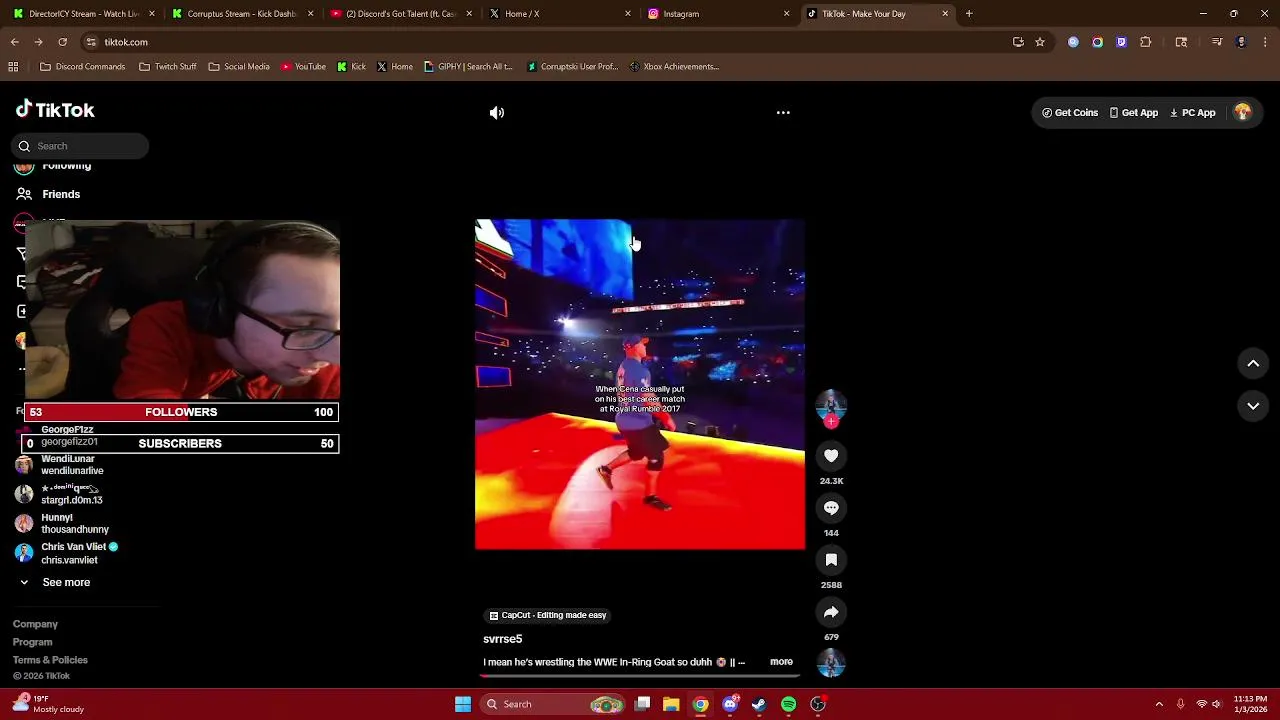1280x720 pixels.
Task: Open the spinning sound disc icon
Action: 831,663
